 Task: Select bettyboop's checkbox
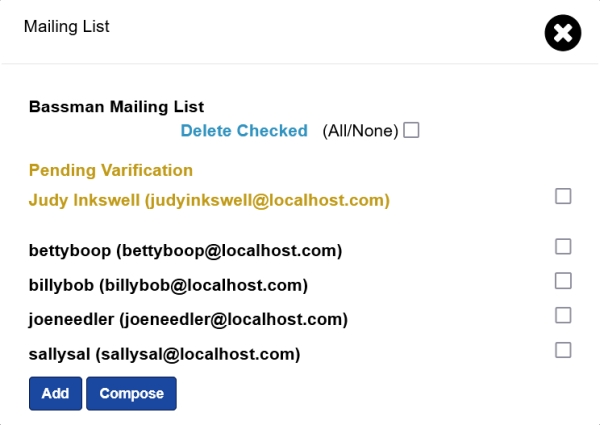point(563,246)
